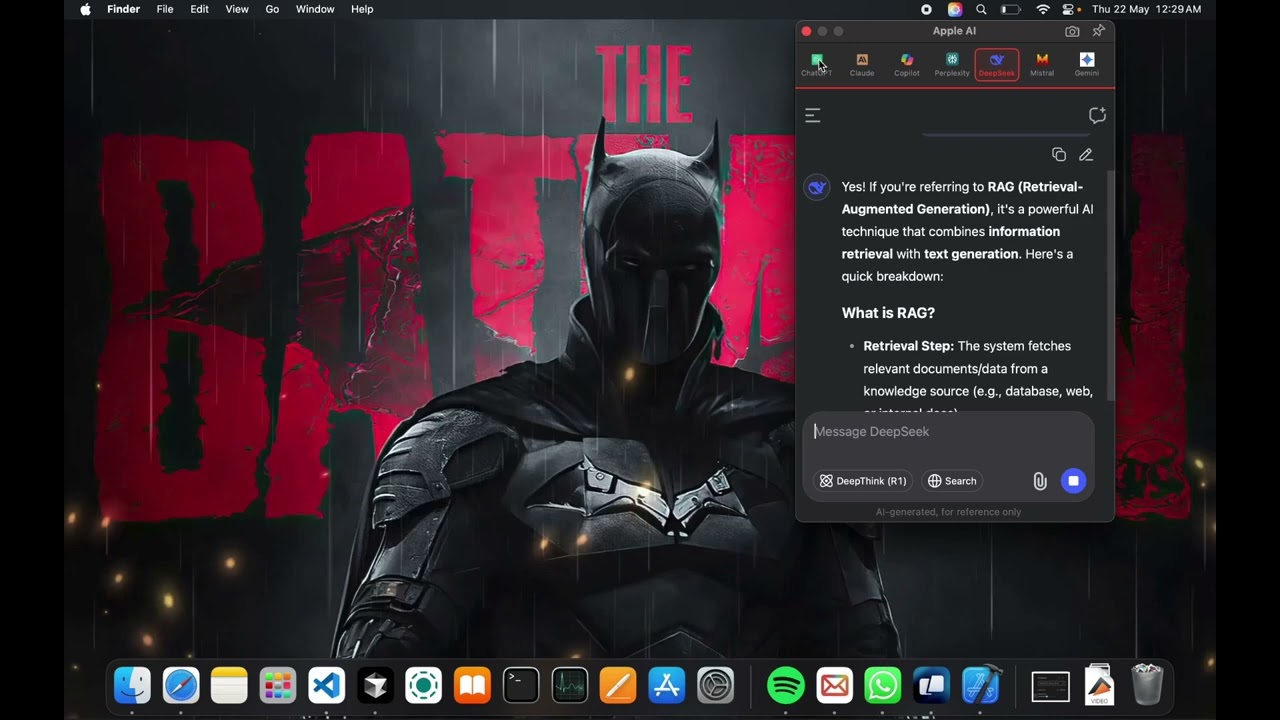Open the red envelope mail app in Dock

click(x=834, y=685)
